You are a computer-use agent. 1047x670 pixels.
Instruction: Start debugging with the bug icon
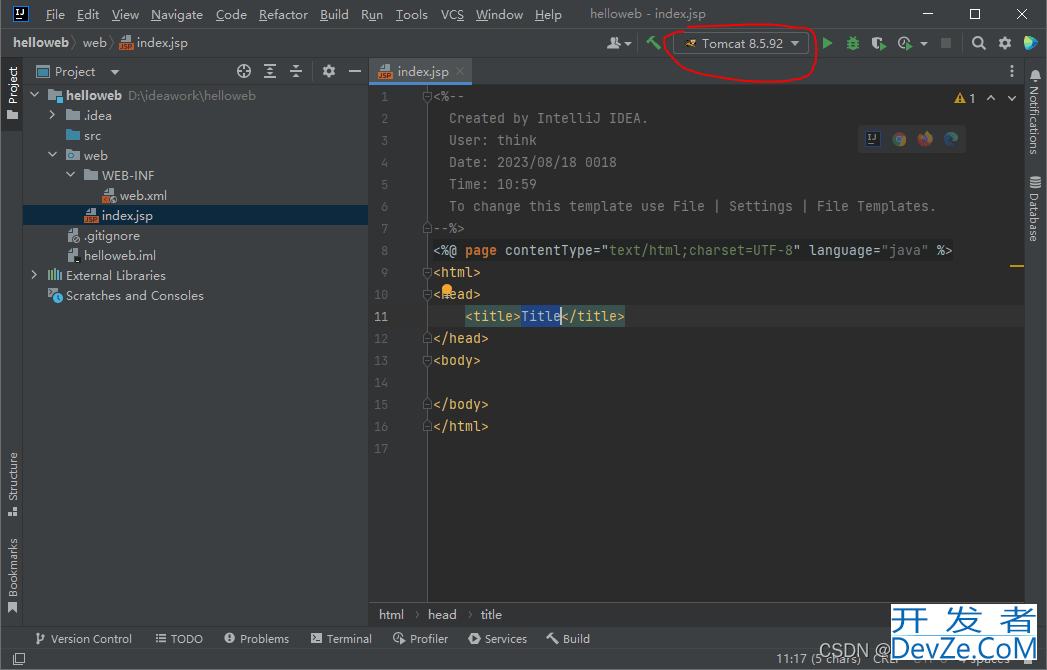[853, 43]
